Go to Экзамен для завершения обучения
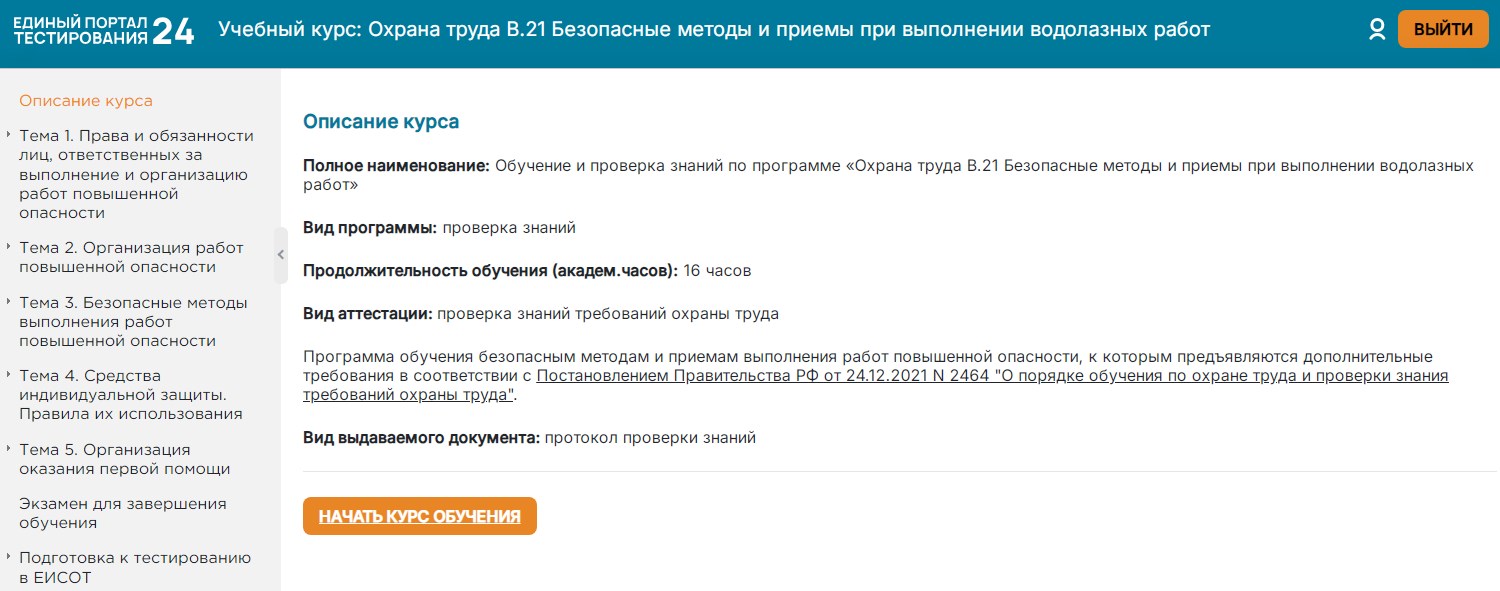 pyautogui.click(x=122, y=513)
